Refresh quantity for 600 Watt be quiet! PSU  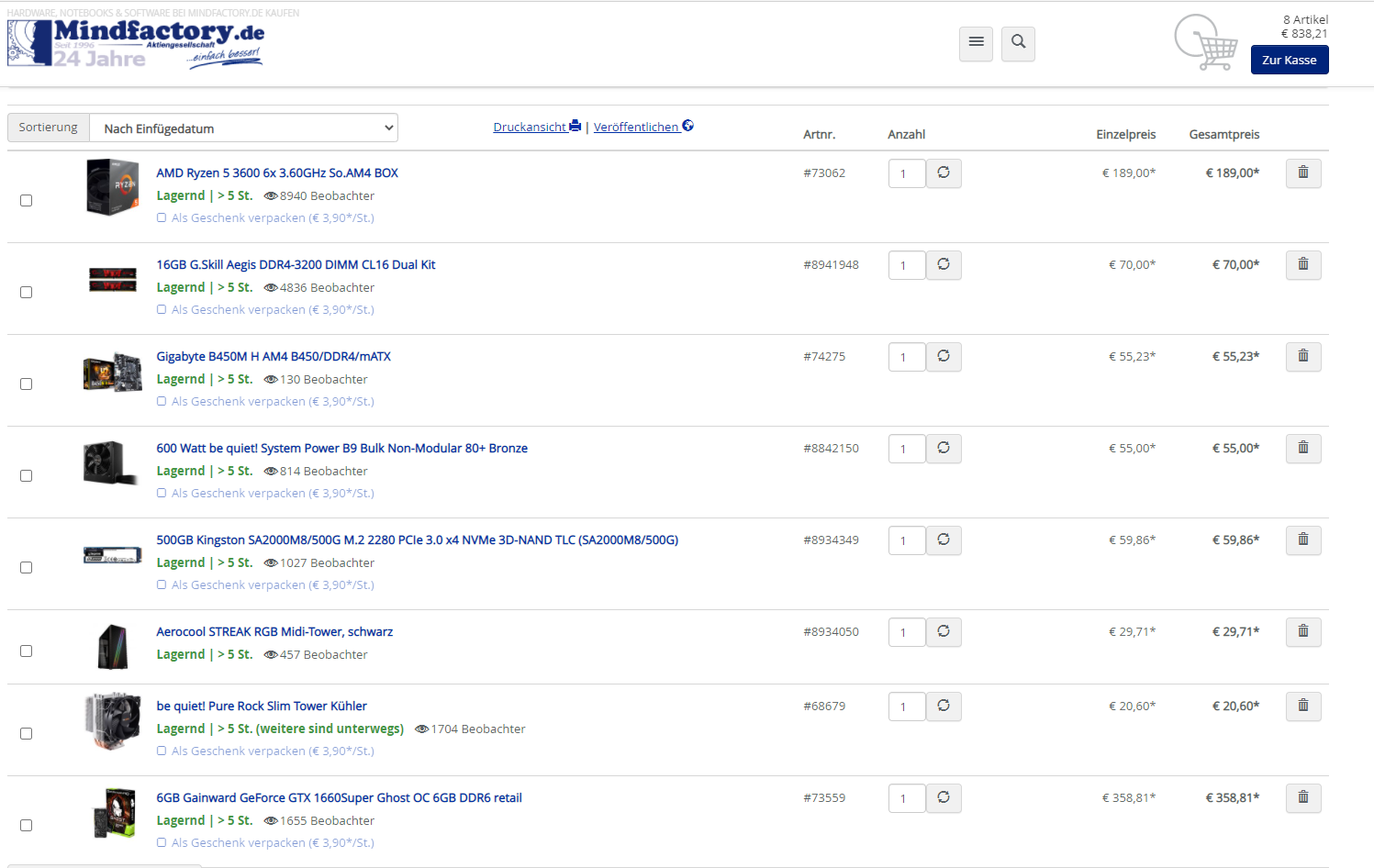944,448
